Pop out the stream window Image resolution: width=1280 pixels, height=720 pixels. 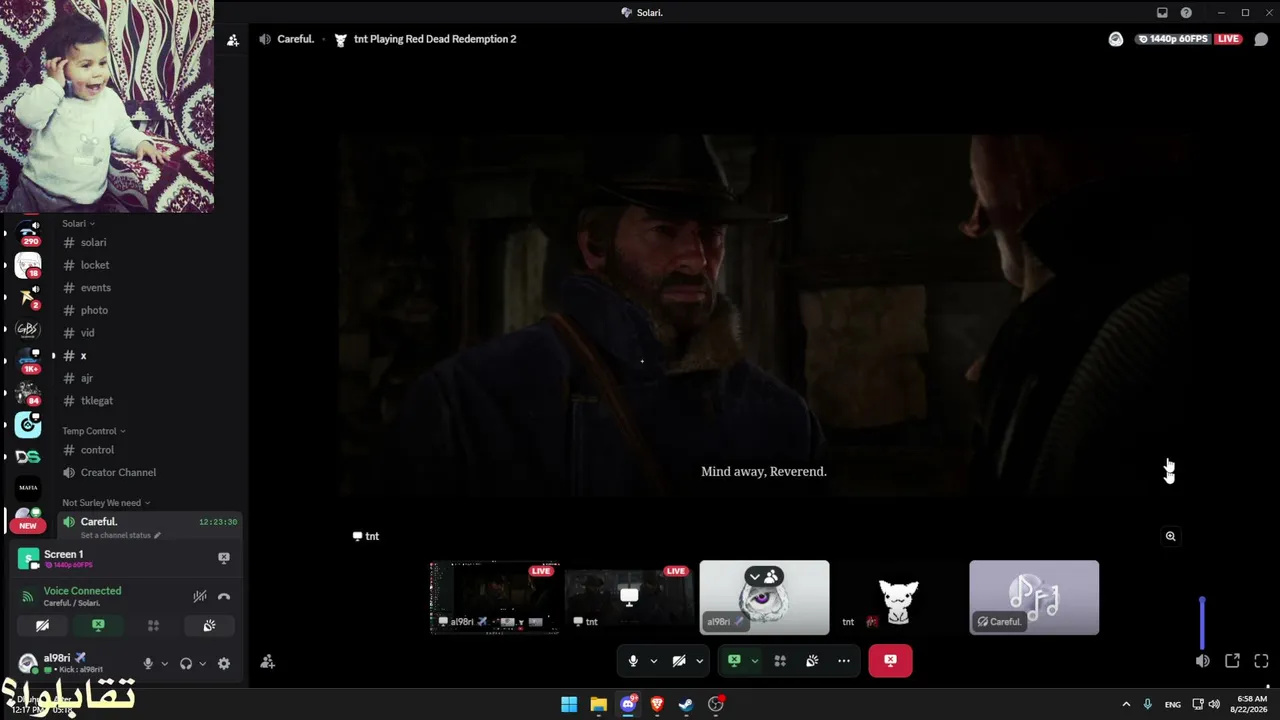pos(1232,661)
